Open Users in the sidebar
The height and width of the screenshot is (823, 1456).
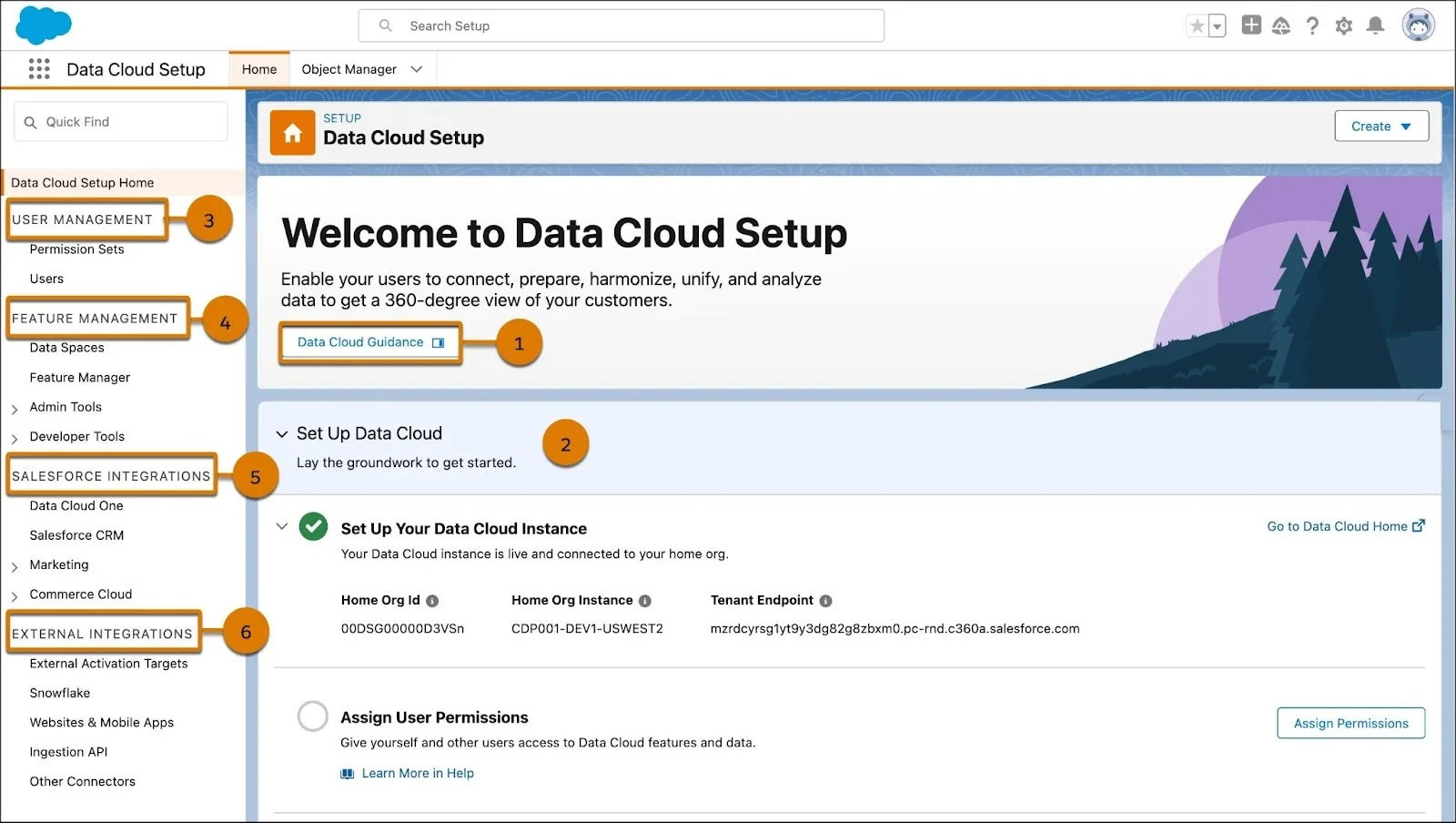[46, 279]
